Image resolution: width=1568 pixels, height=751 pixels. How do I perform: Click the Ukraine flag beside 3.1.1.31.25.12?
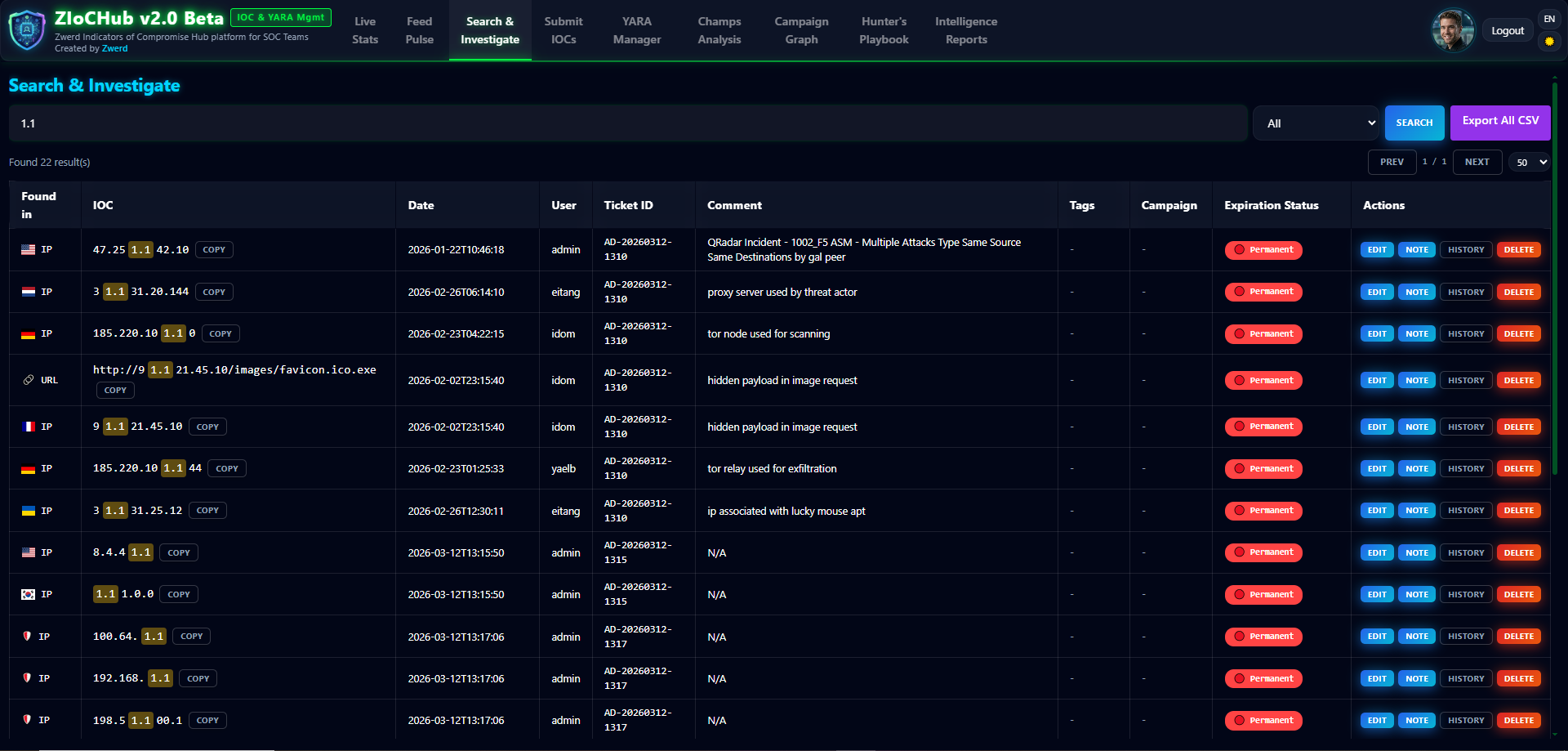pos(29,511)
